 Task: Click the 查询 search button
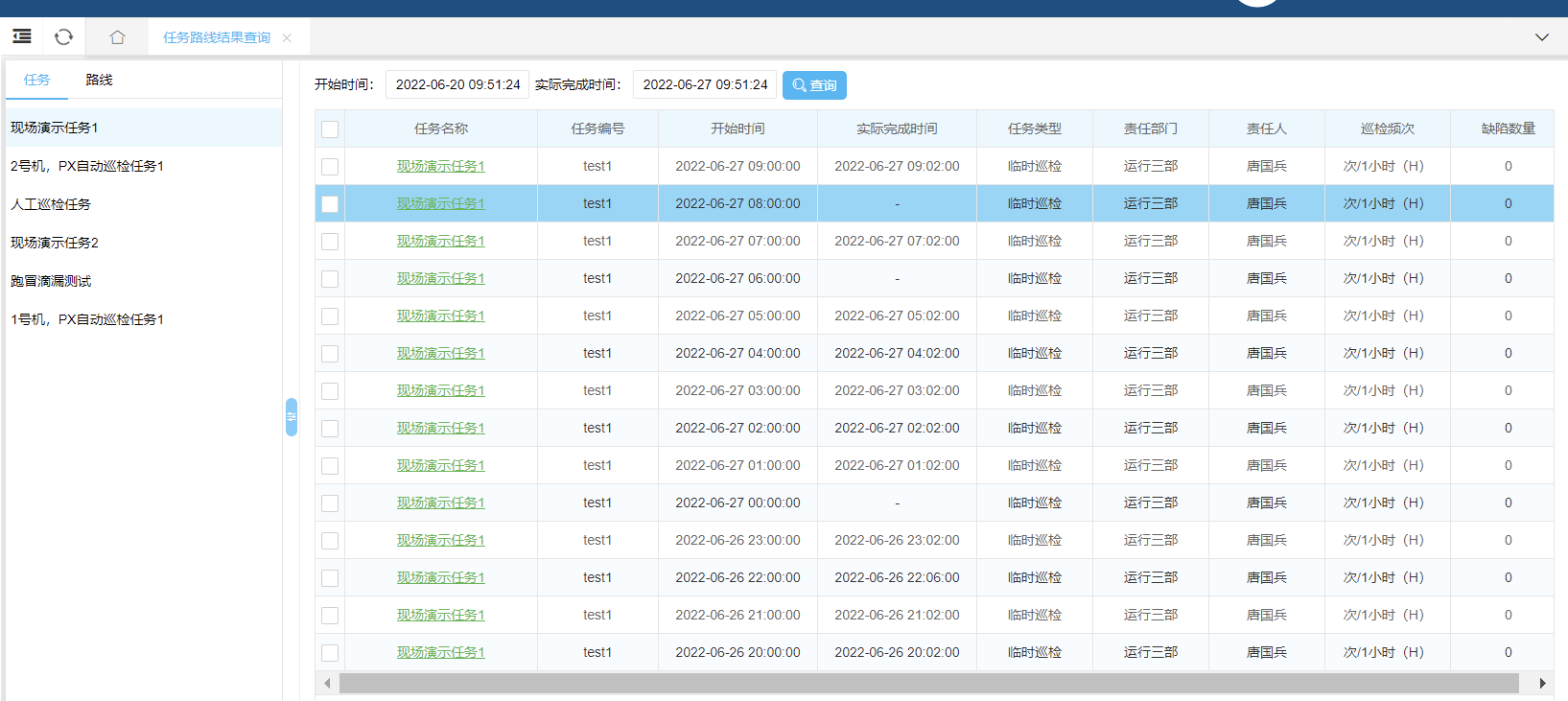pos(814,84)
